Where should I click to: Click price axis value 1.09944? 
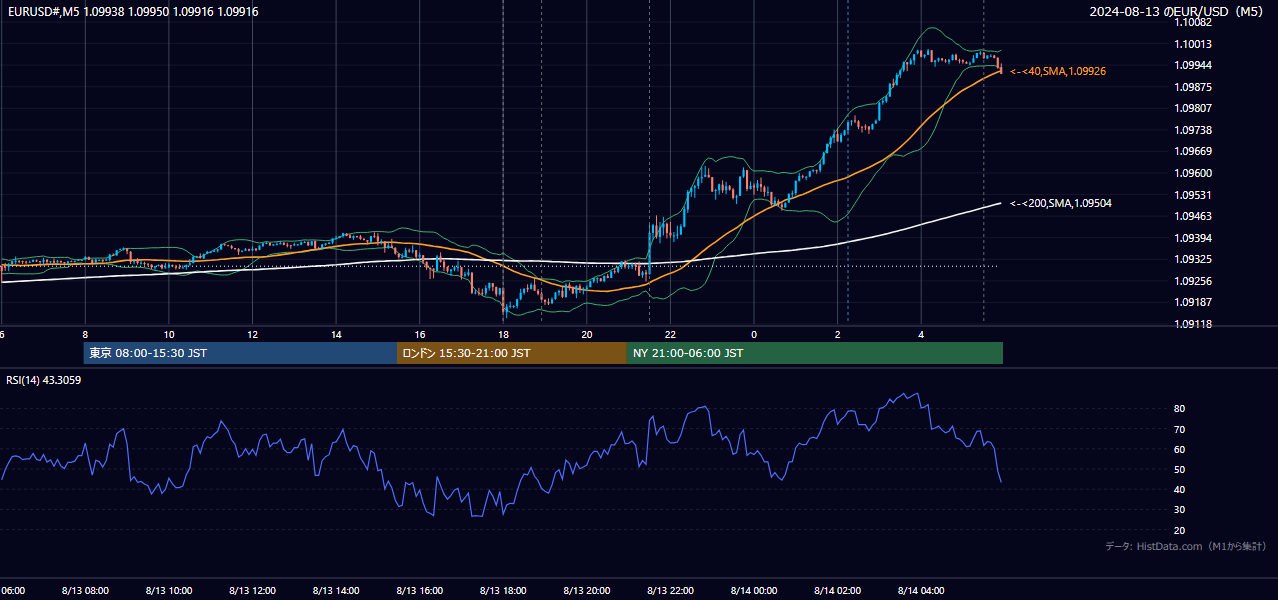(1193, 65)
